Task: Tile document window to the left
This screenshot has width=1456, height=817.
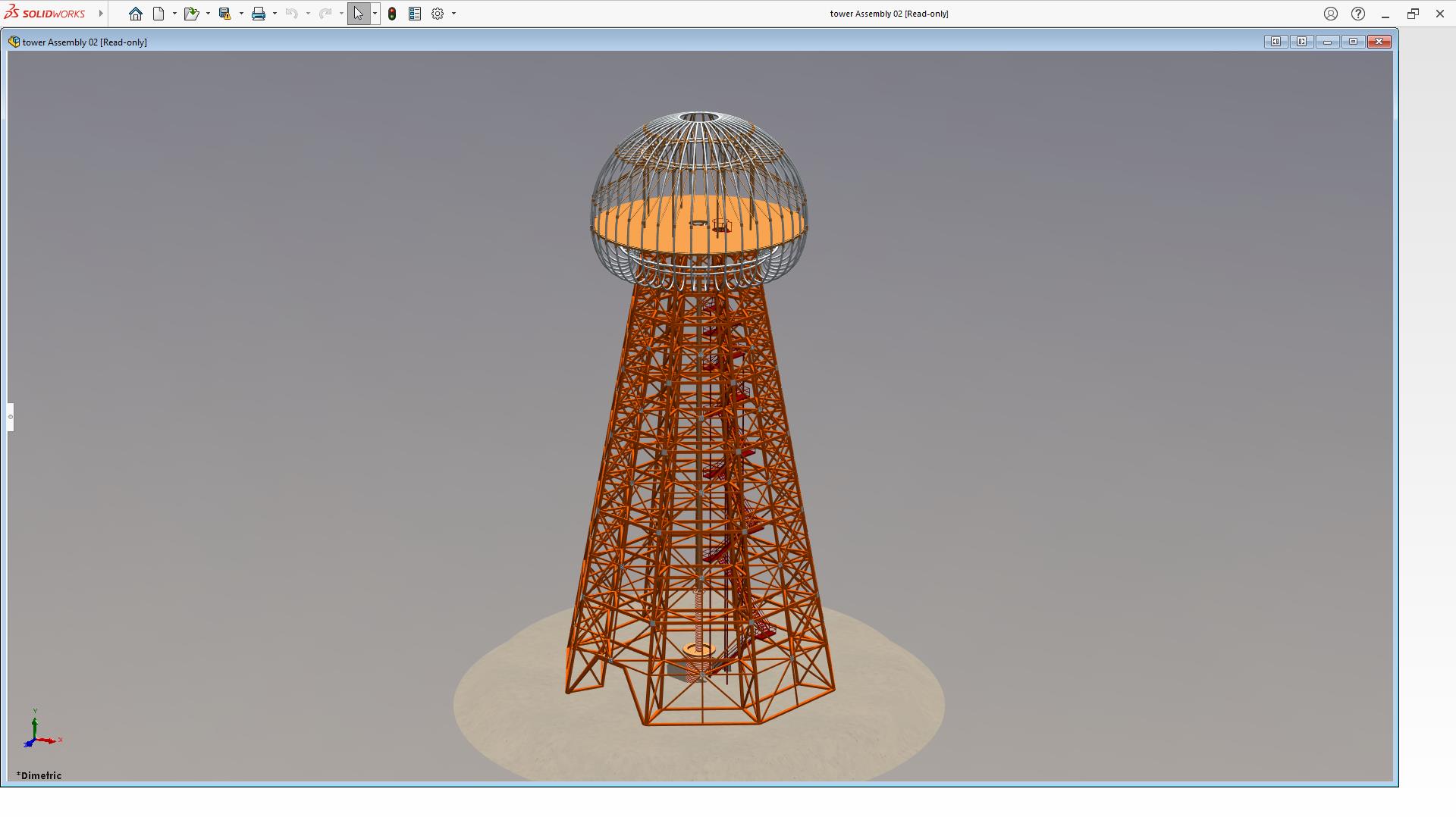Action: 1276,42
